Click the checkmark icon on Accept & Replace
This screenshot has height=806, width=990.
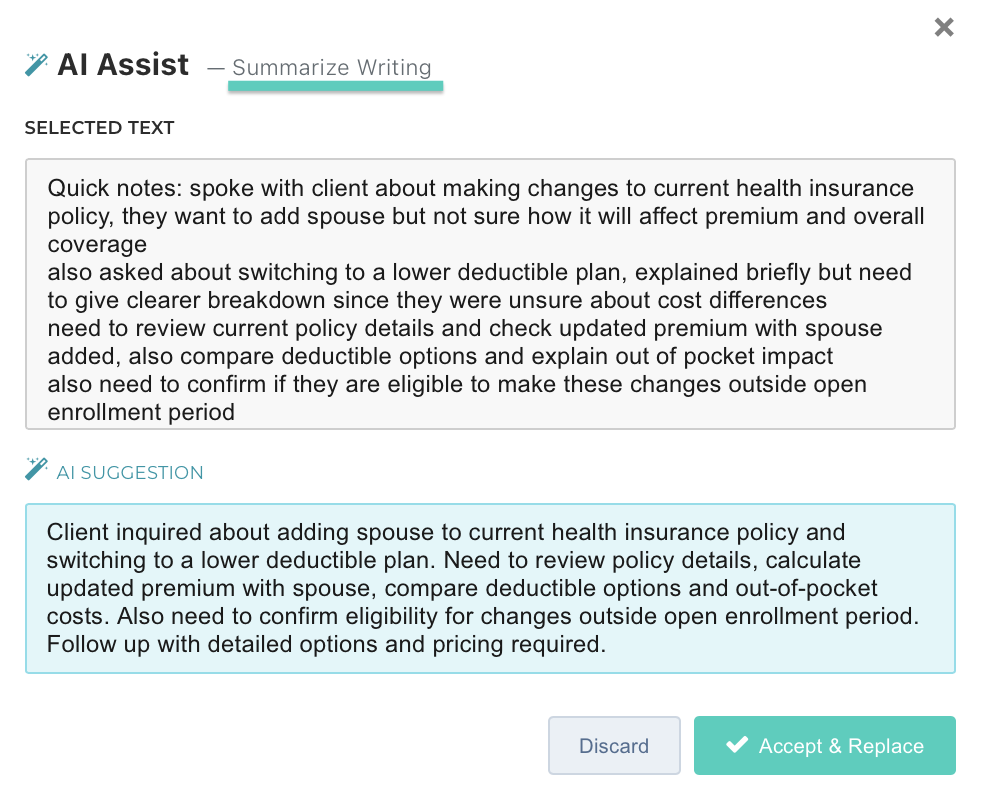coord(737,745)
